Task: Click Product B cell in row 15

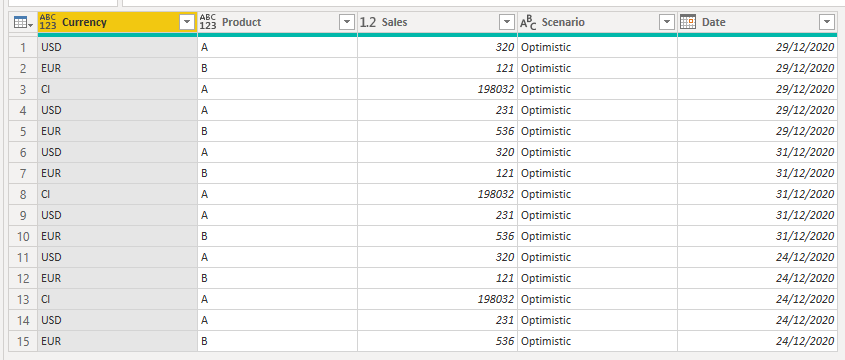Action: [x=278, y=342]
